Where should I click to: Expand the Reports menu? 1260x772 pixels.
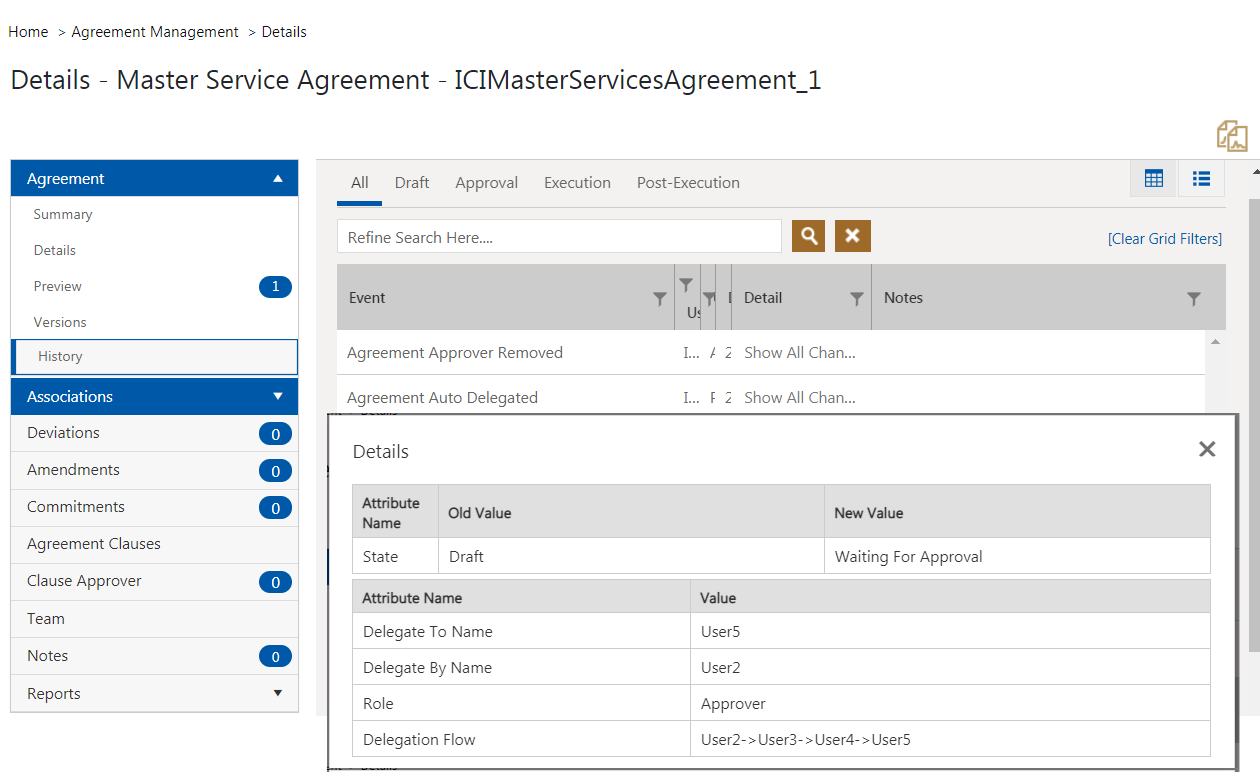[278, 693]
